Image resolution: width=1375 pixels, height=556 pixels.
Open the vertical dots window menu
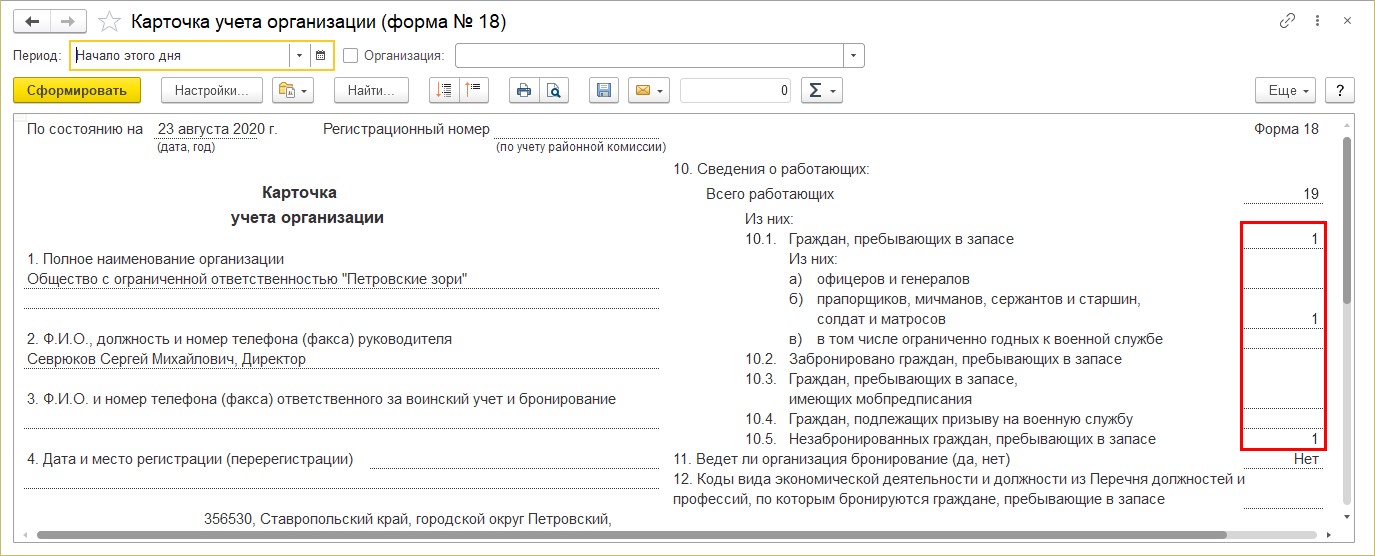(1317, 21)
